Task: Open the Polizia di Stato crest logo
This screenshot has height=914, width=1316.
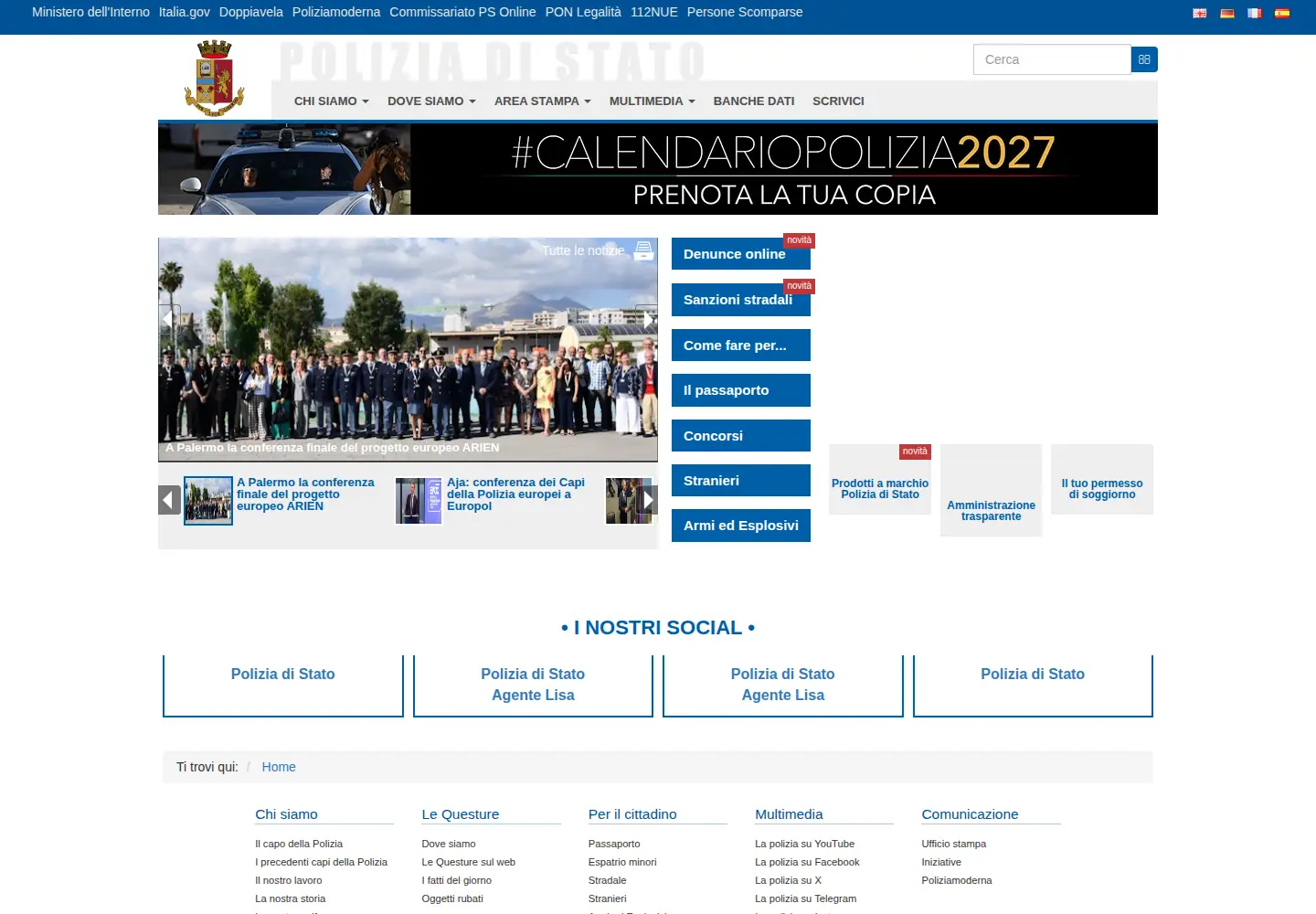Action: point(215,78)
